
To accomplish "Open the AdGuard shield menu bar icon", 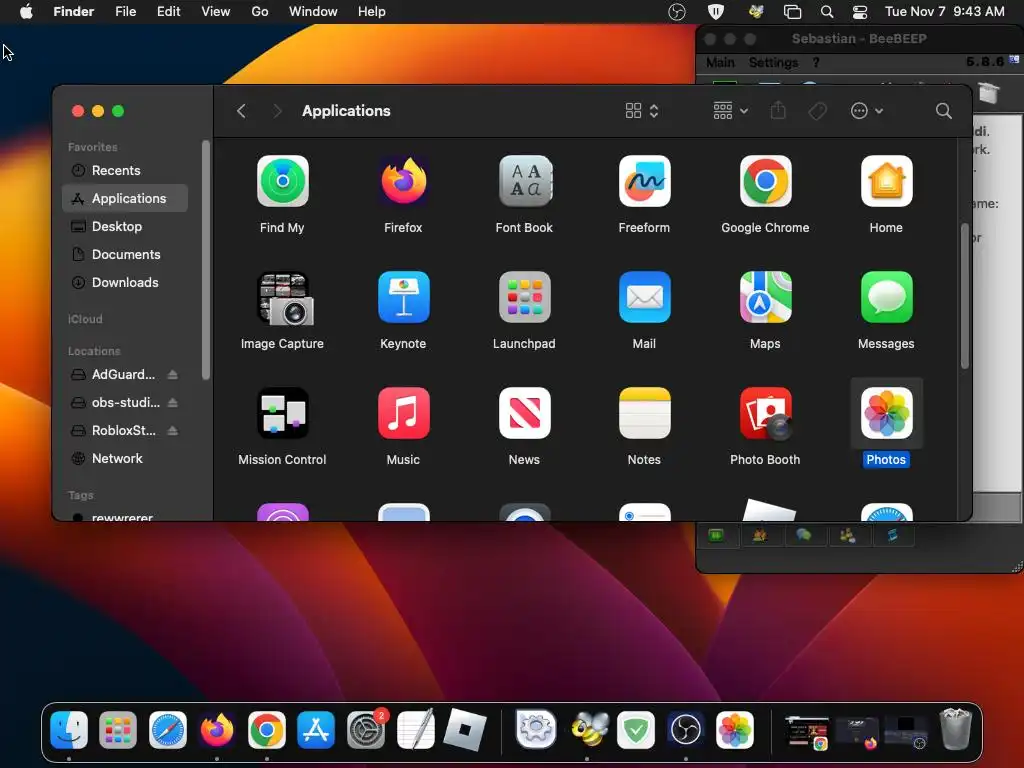I will tap(716, 12).
